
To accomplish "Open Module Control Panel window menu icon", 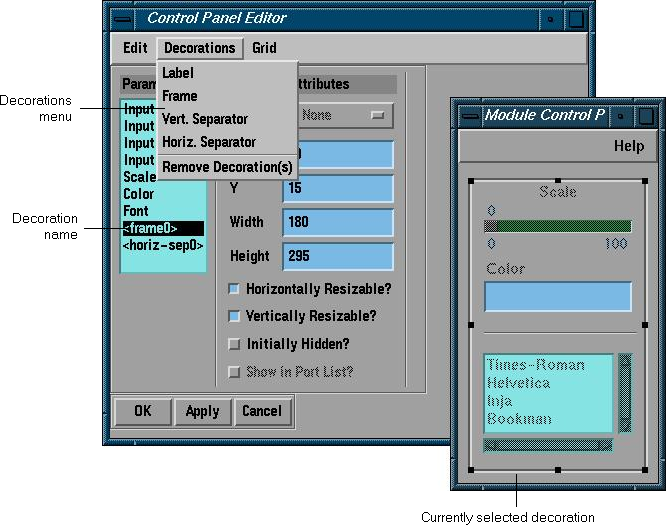I will click(x=469, y=116).
